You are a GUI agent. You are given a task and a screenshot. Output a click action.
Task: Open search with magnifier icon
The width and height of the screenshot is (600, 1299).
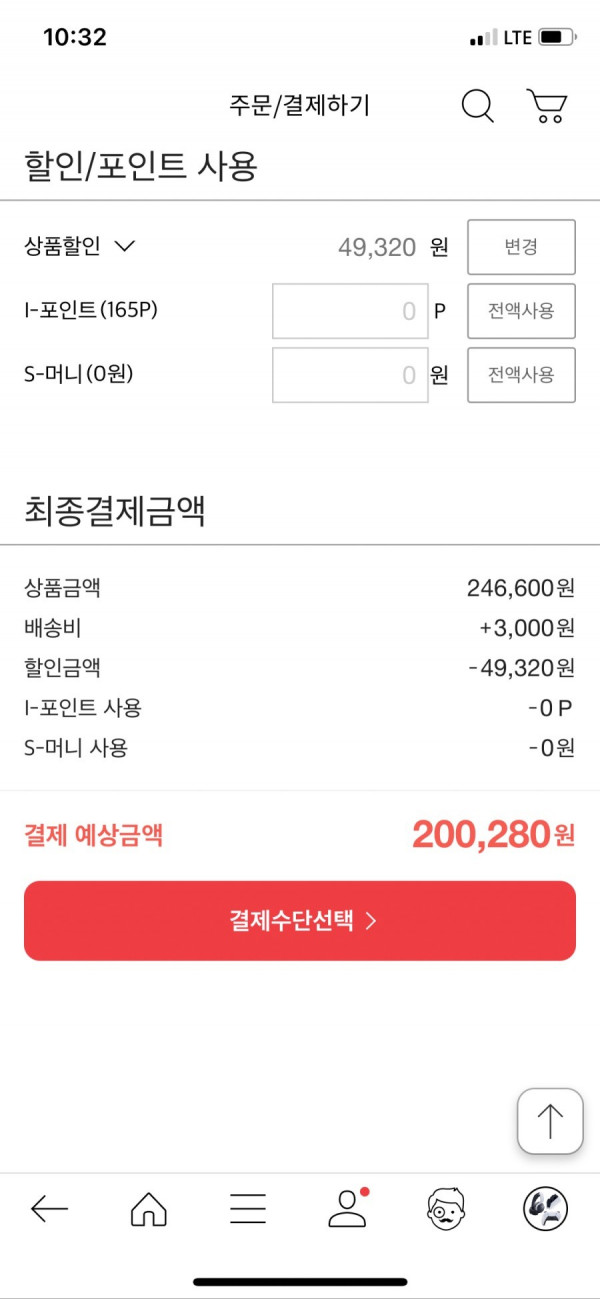tap(478, 105)
